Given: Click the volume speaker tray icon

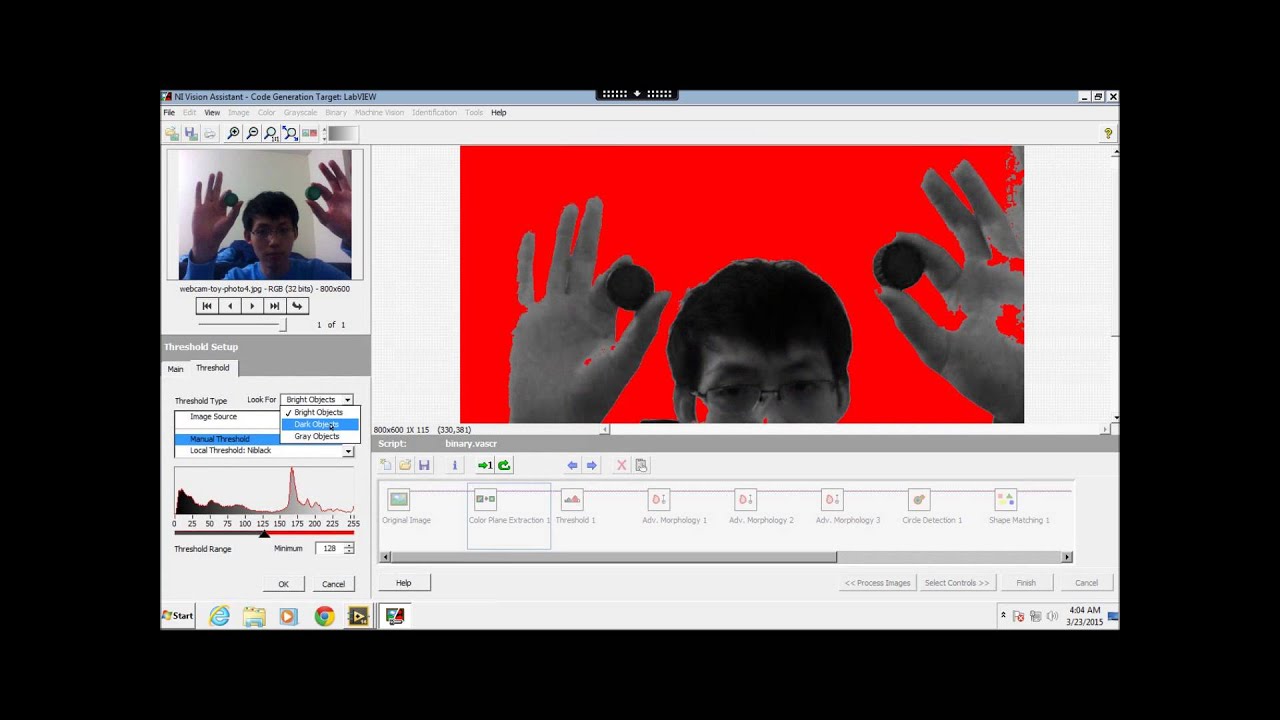Looking at the screenshot, I should point(1052,616).
